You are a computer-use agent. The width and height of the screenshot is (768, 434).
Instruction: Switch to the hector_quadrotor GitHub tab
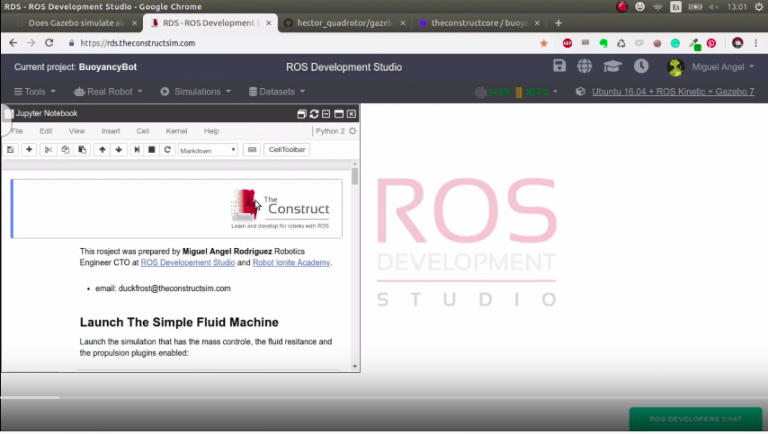(344, 23)
